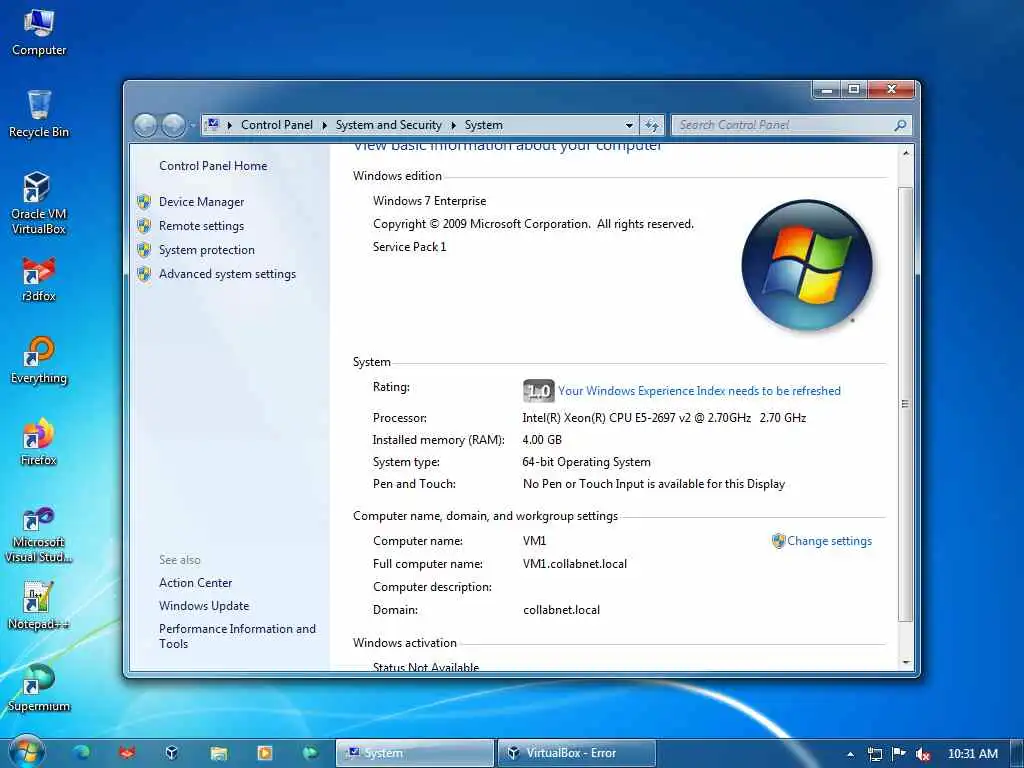The width and height of the screenshot is (1024, 768).
Task: Switch to VirtualBox - Error taskbar window
Action: (x=577, y=753)
